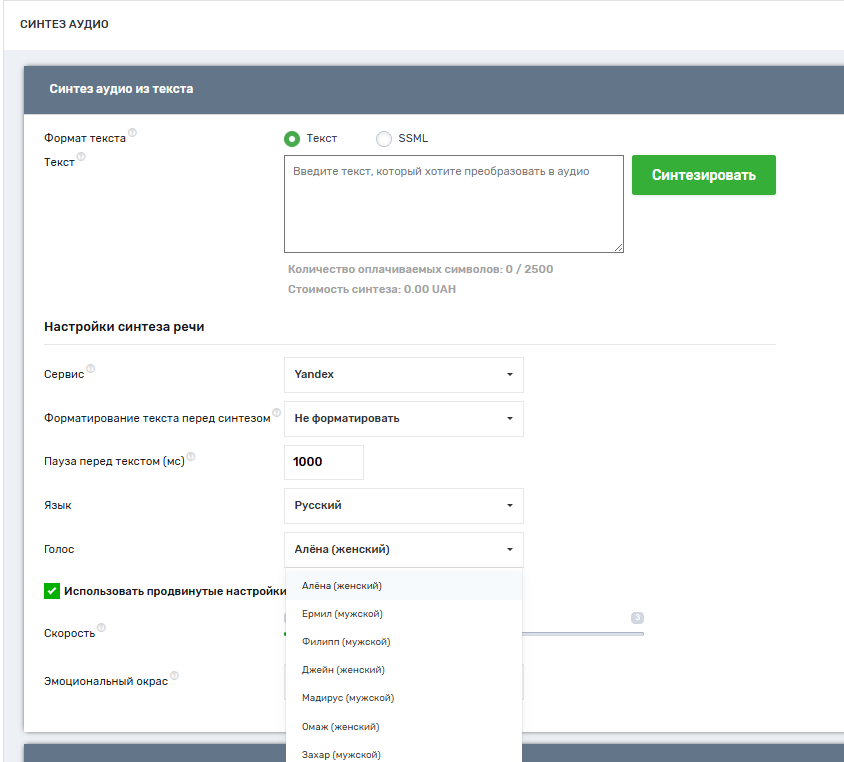Open the Сервис help tooltip icon
The width and height of the screenshot is (844, 762).
click(x=90, y=369)
